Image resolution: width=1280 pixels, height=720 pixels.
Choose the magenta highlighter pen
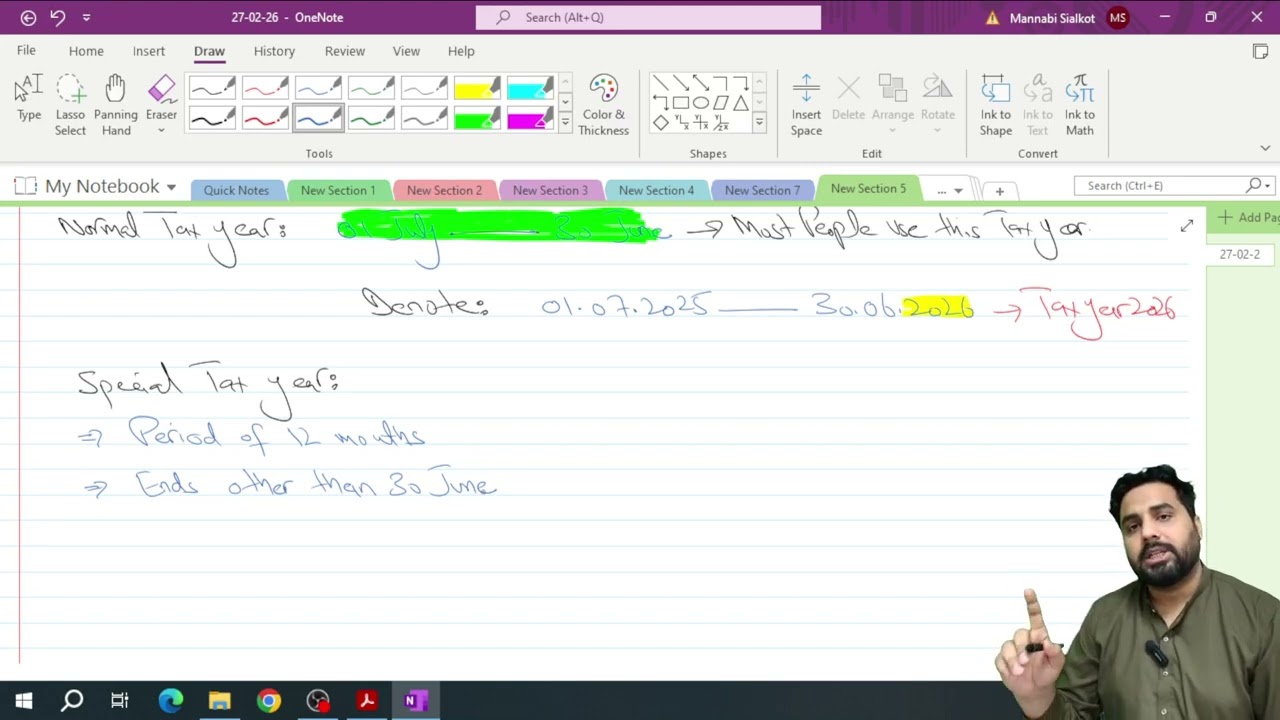(530, 118)
